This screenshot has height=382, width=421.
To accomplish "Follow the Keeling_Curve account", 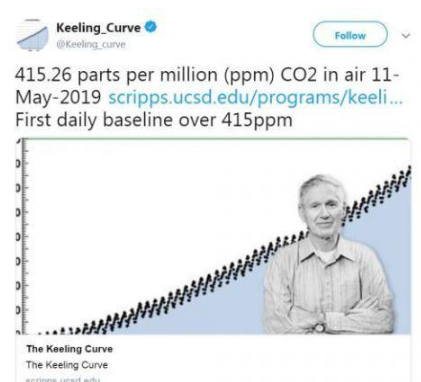I will [350, 35].
